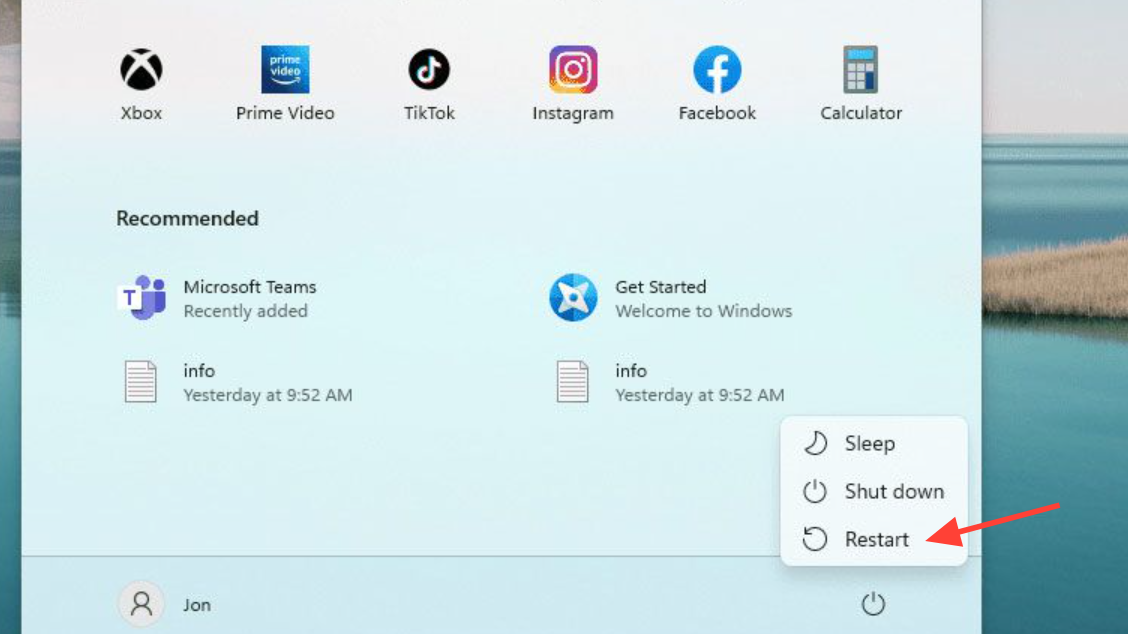Click the Microsoft Teams purple icon
The width and height of the screenshot is (1128, 635).
pos(141,298)
